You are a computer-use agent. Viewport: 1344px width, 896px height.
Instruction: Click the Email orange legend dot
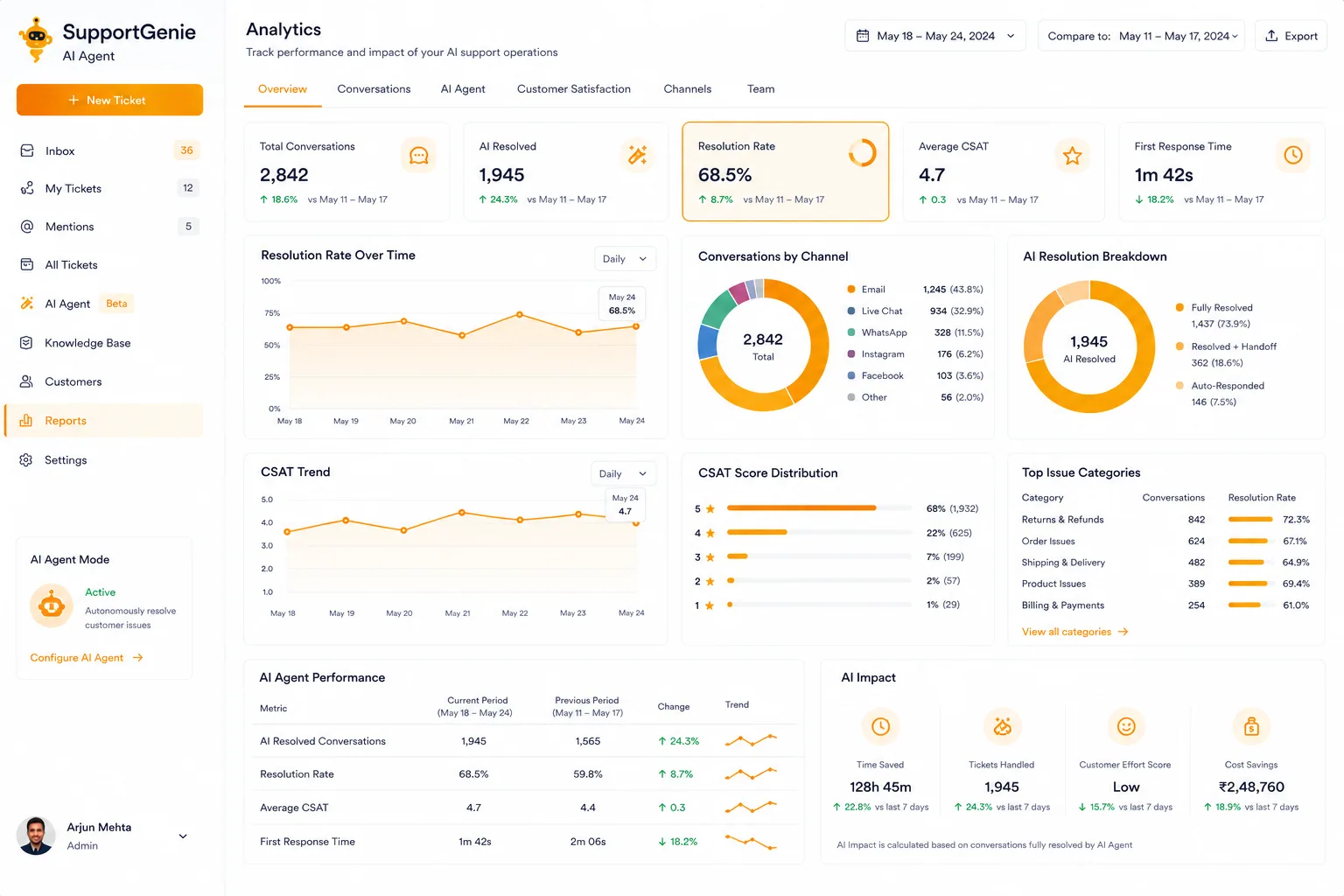click(x=851, y=290)
